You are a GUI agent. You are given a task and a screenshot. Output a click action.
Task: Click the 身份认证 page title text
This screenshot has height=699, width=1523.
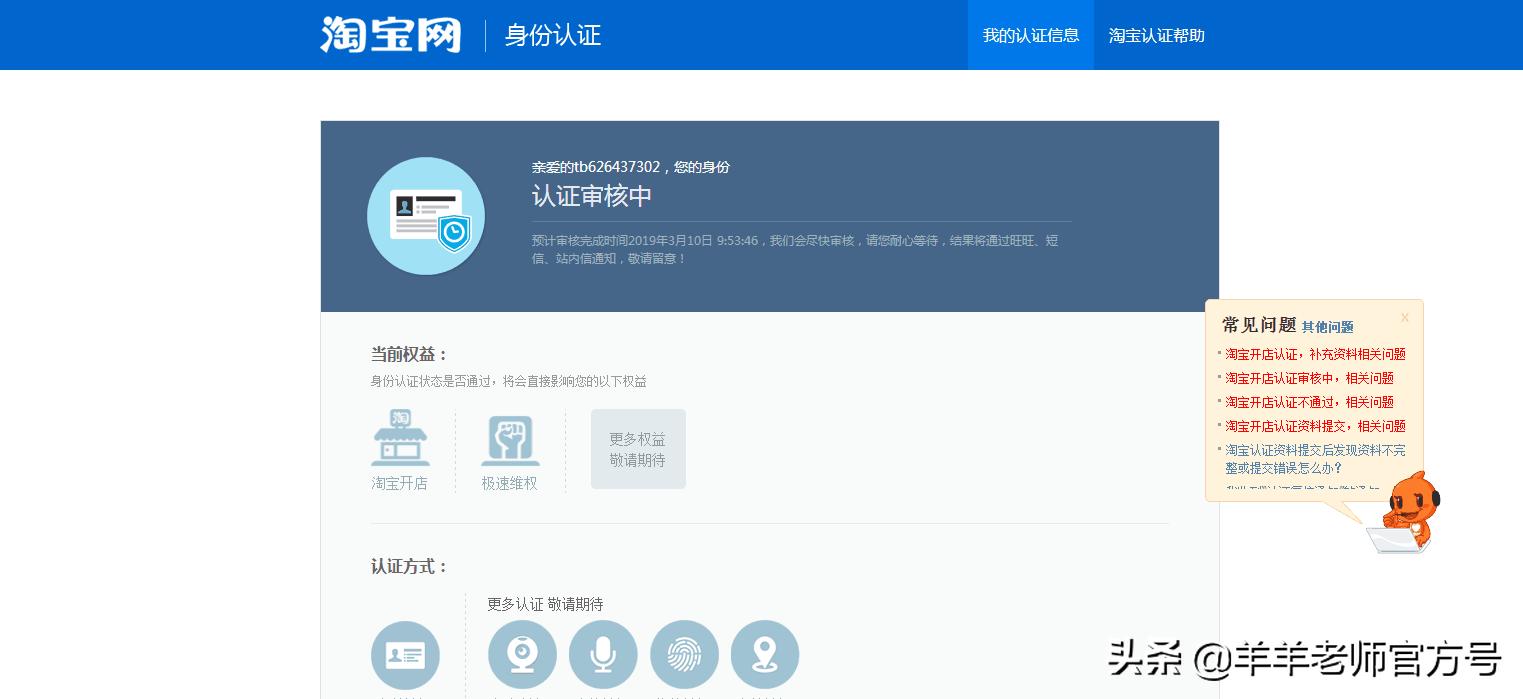[551, 35]
